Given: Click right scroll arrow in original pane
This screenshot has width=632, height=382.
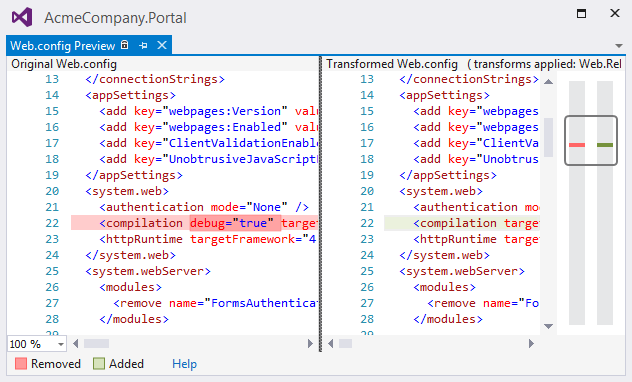Looking at the screenshot, I should pyautogui.click(x=310, y=344).
